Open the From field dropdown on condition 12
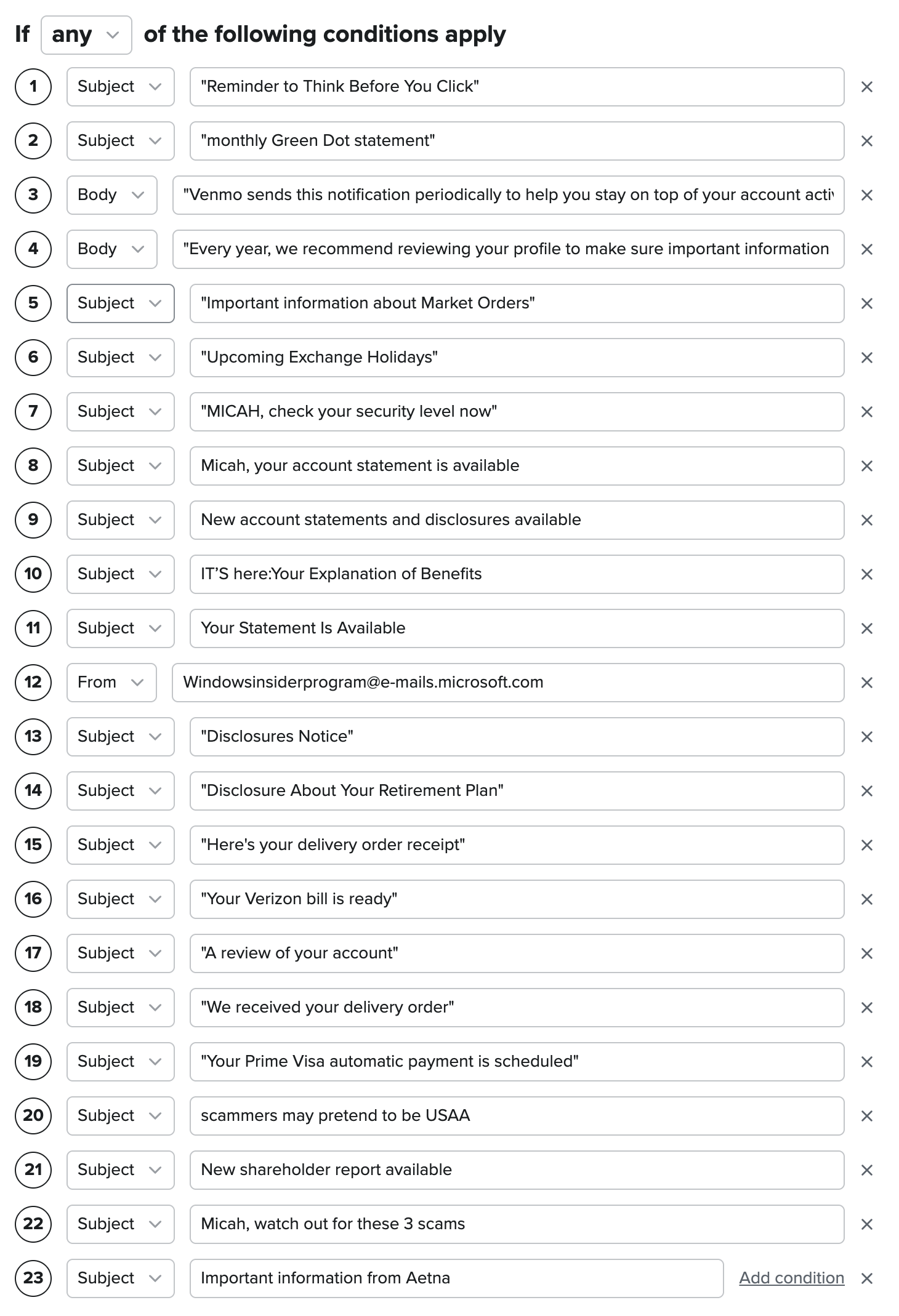The width and height of the screenshot is (899, 1316). 111,683
